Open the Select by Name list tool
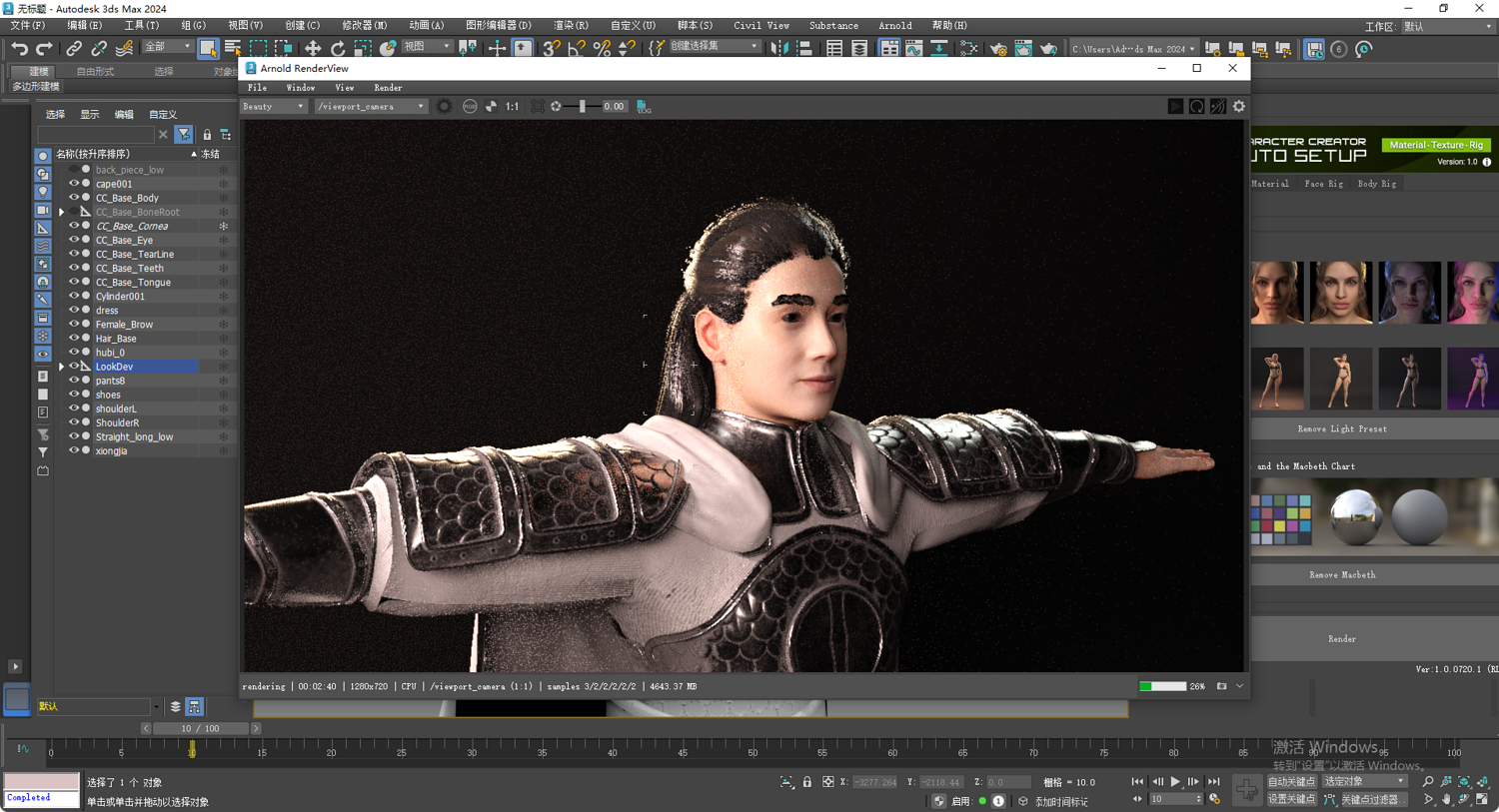 pos(233,48)
